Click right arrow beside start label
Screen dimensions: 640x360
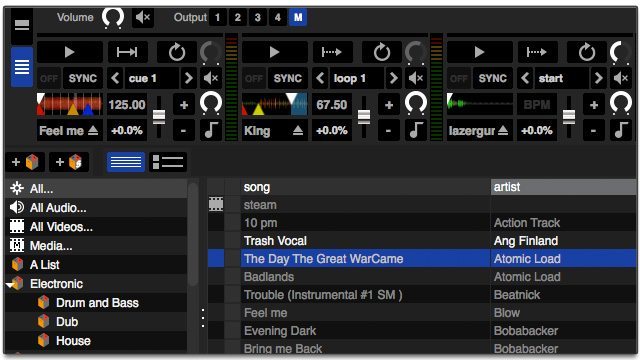(x=598, y=78)
